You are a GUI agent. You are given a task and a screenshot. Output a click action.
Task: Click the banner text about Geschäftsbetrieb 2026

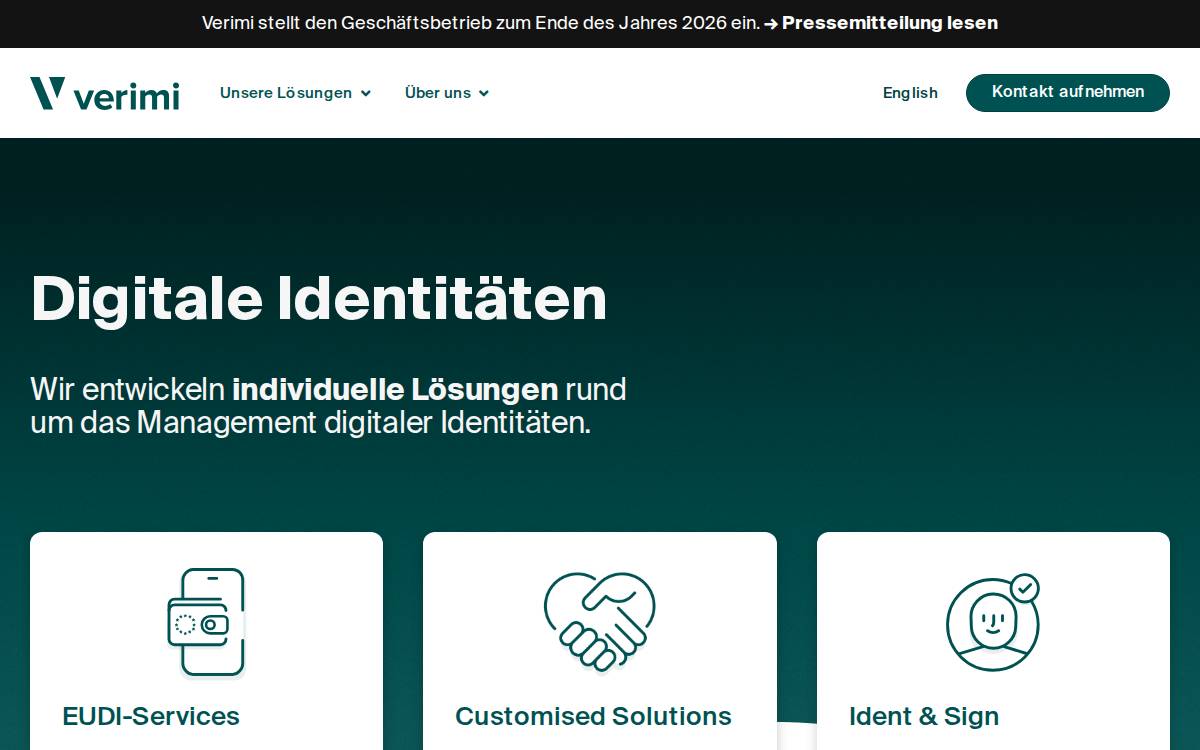481,23
